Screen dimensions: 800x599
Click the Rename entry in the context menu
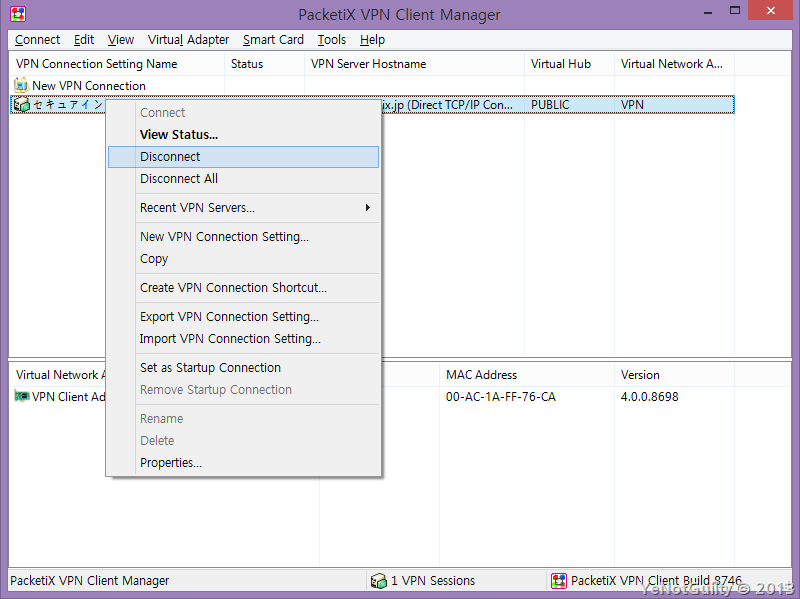click(x=243, y=419)
